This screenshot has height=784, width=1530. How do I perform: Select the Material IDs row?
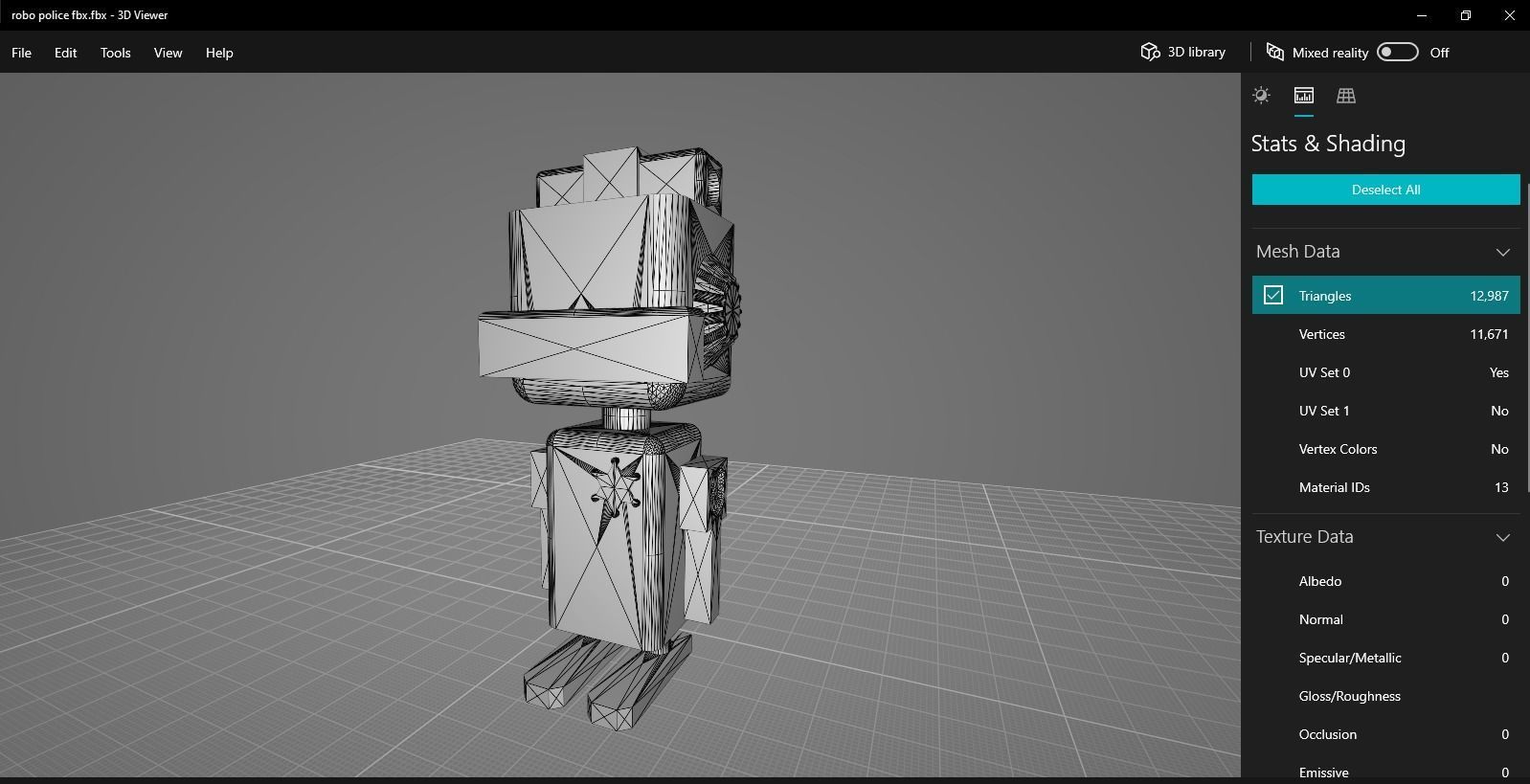(x=1385, y=487)
